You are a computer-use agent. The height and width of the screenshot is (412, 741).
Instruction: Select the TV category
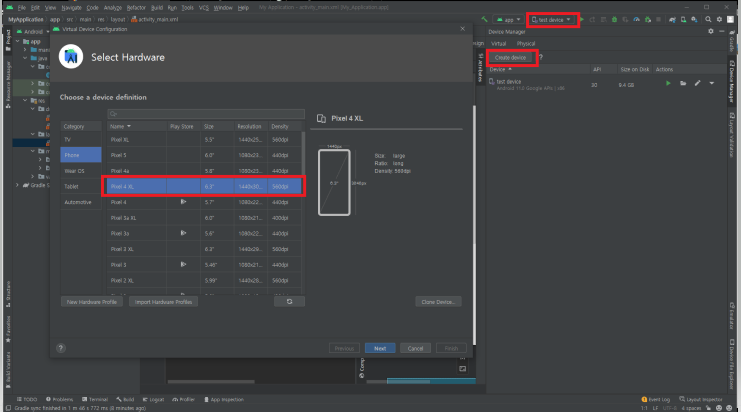(x=81, y=139)
